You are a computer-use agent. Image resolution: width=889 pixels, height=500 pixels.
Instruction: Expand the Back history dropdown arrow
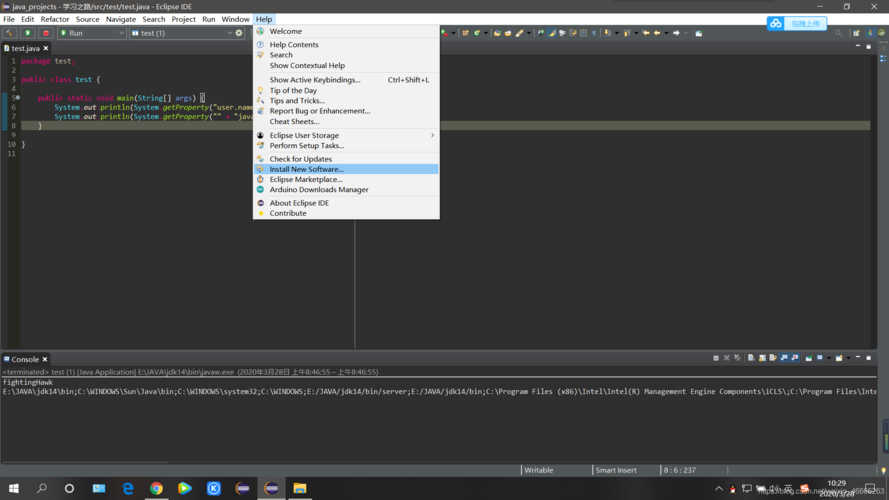666,33
